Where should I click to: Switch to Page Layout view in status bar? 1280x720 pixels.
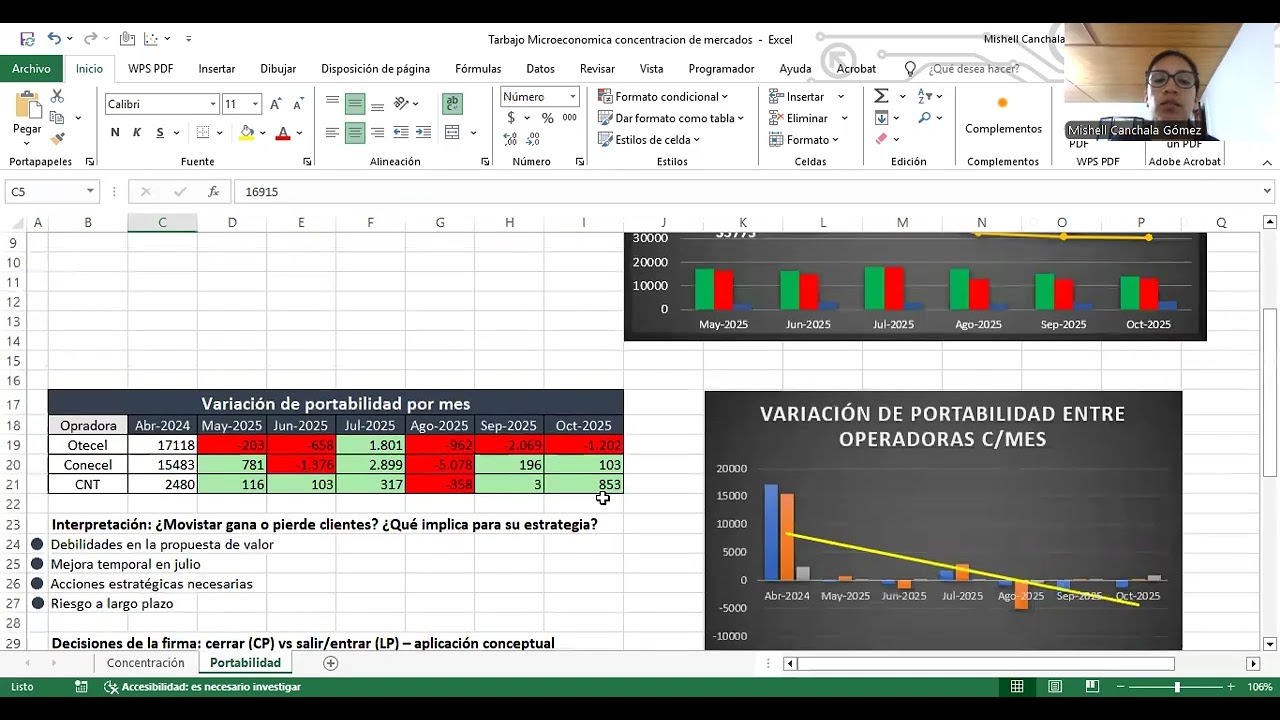(1055, 687)
